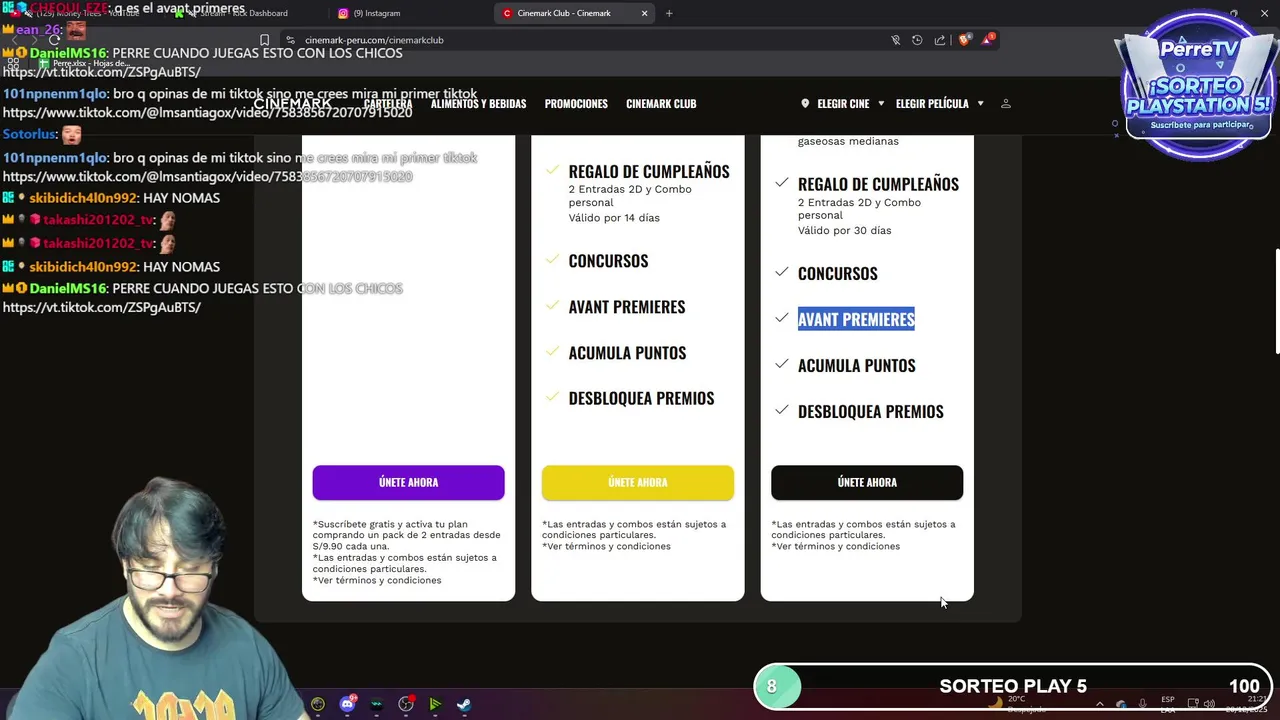Image resolution: width=1280 pixels, height=720 pixels.
Task: Click the user account icon
Action: 1006,104
